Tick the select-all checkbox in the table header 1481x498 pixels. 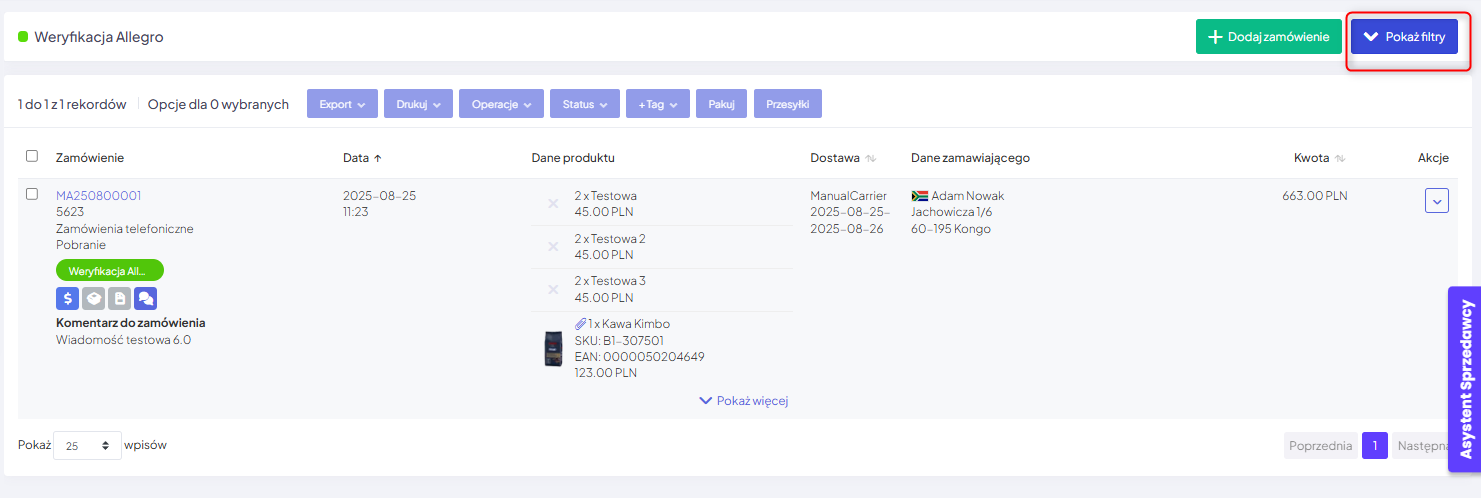click(x=32, y=156)
